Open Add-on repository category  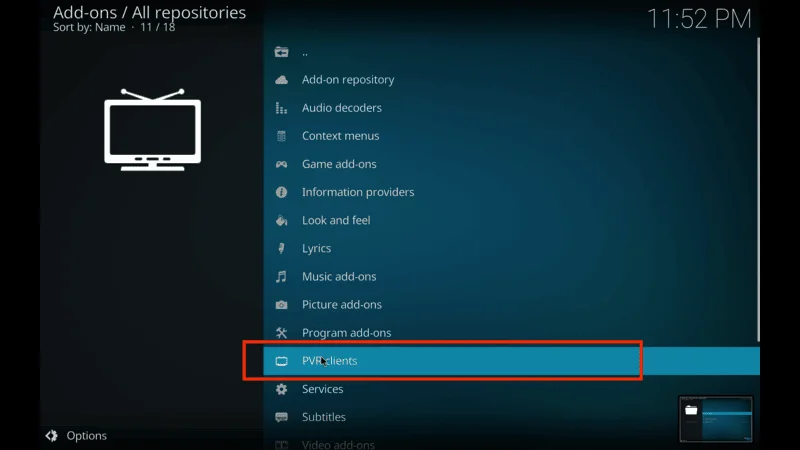[511, 80]
